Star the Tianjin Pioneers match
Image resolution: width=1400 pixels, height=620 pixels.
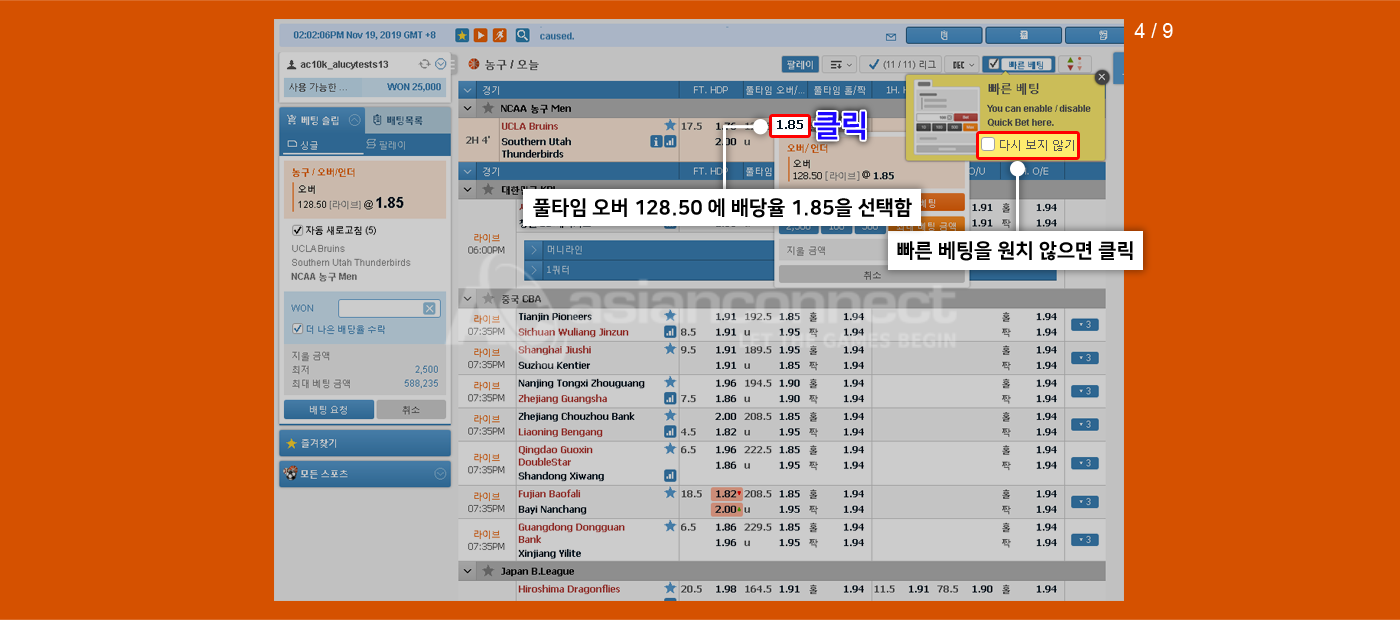click(x=670, y=315)
